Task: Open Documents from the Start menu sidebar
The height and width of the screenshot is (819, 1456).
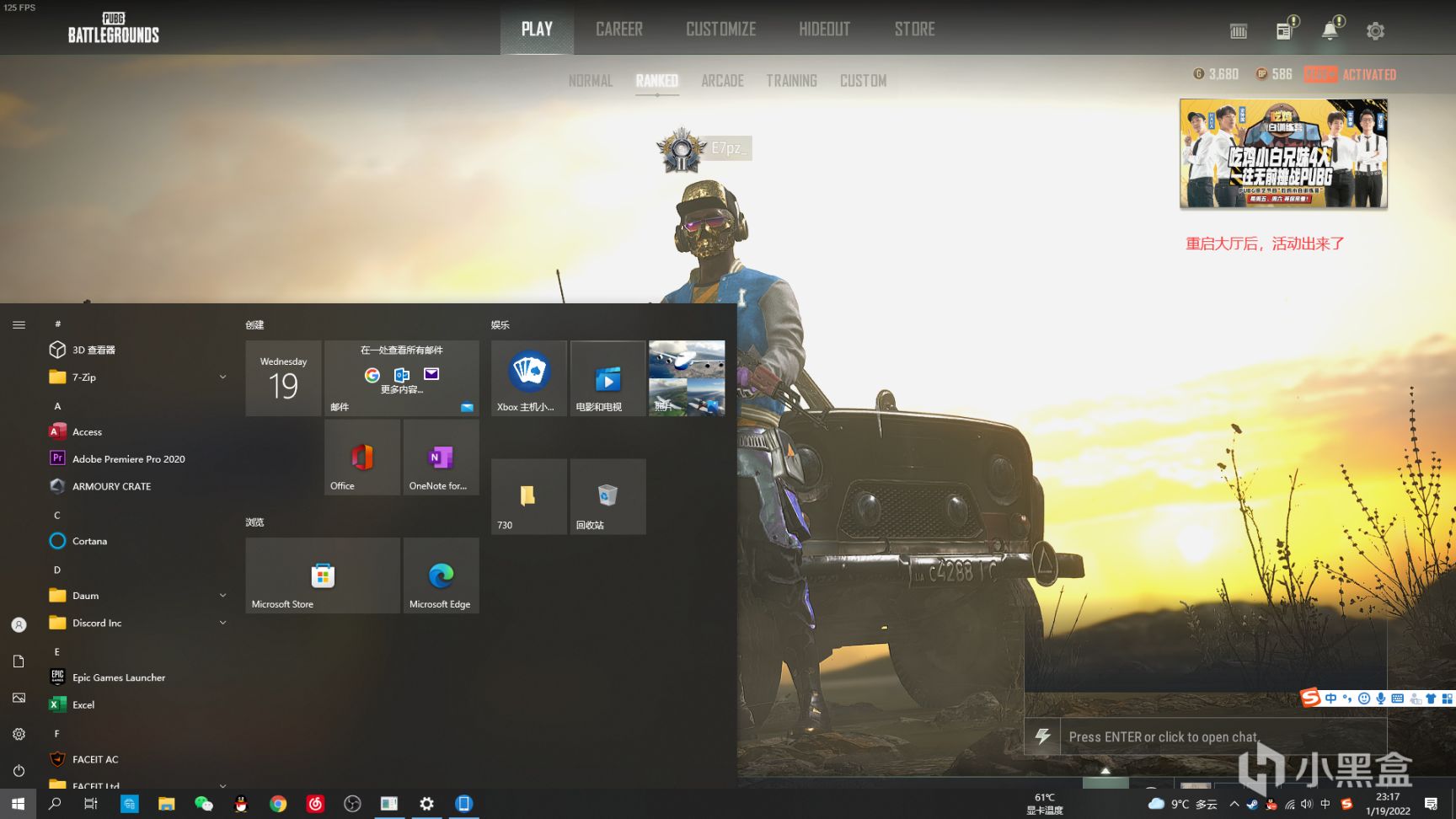Action: [x=19, y=661]
